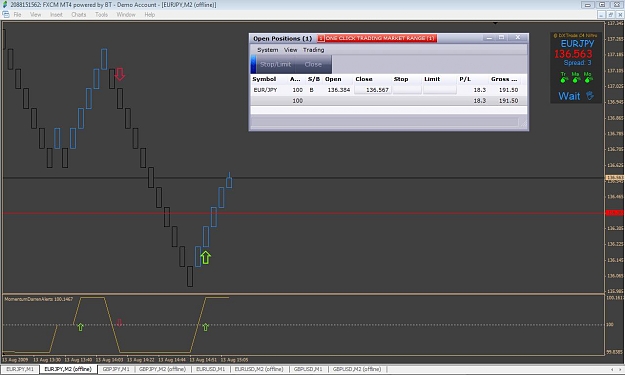Viewport: 625px width, 375px height.
Task: Switch to the GBPUSD,M2 (offline) tab
Action: [357, 369]
